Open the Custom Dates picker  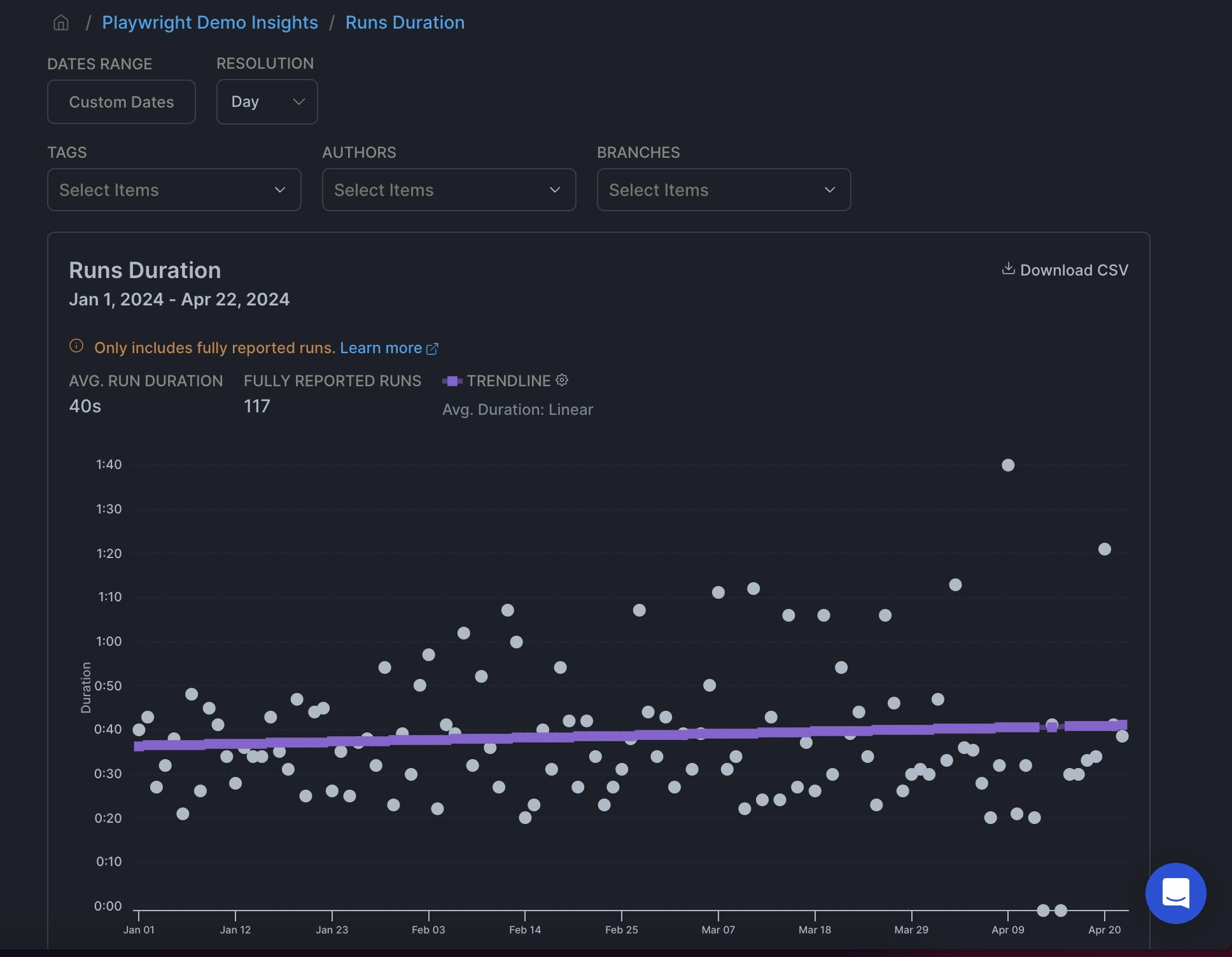click(121, 101)
